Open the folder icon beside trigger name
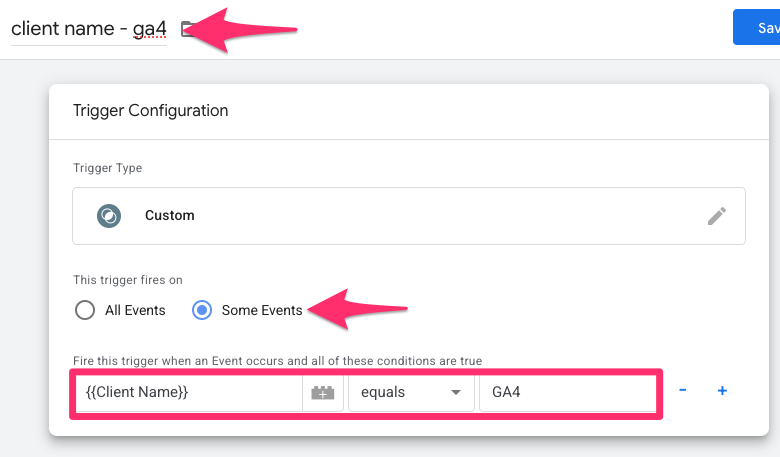780x457 pixels. click(187, 29)
